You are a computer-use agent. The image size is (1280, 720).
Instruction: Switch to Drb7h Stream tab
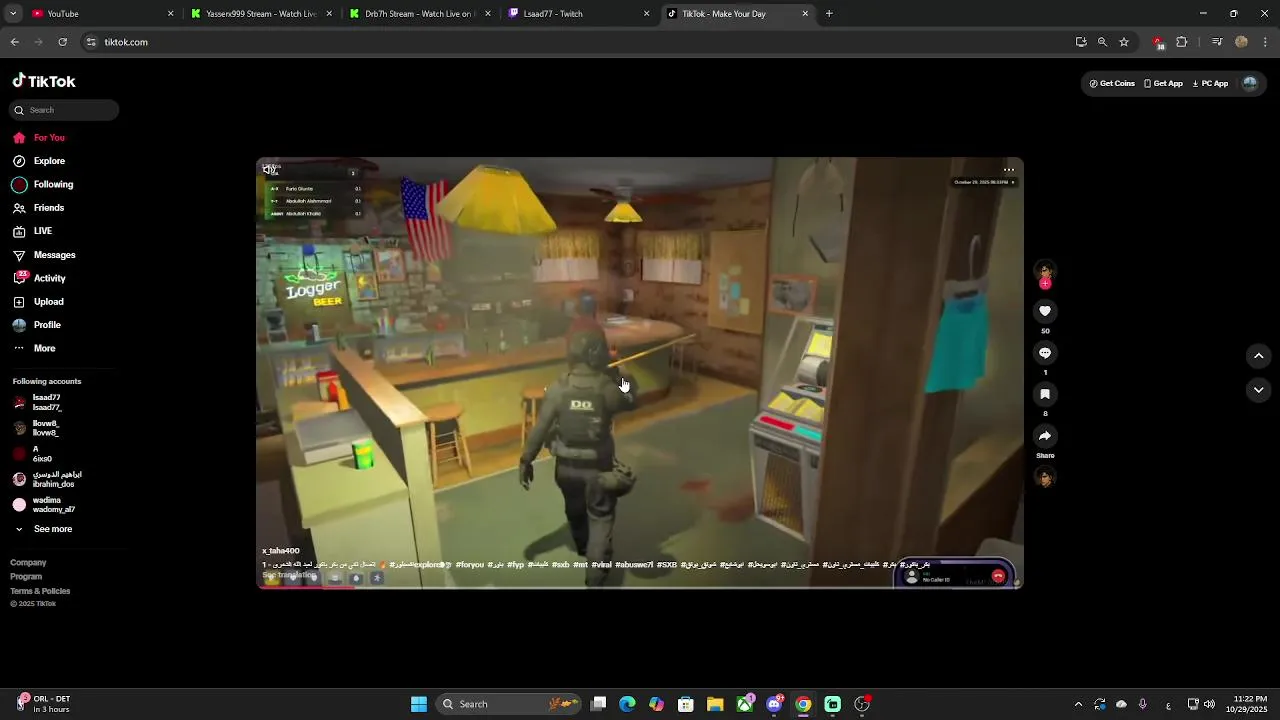pyautogui.click(x=419, y=14)
